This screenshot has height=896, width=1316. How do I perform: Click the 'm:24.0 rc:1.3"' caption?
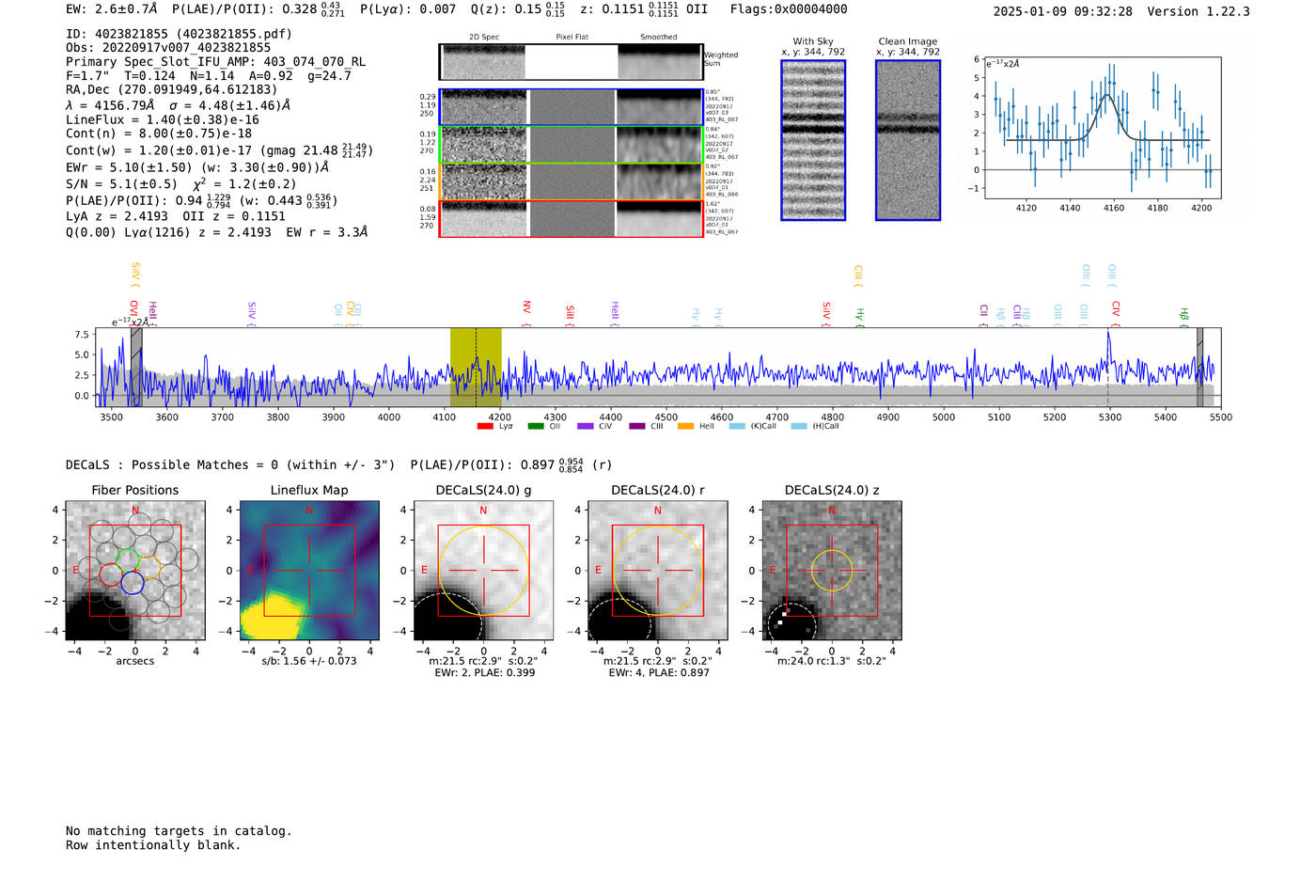coord(832,661)
